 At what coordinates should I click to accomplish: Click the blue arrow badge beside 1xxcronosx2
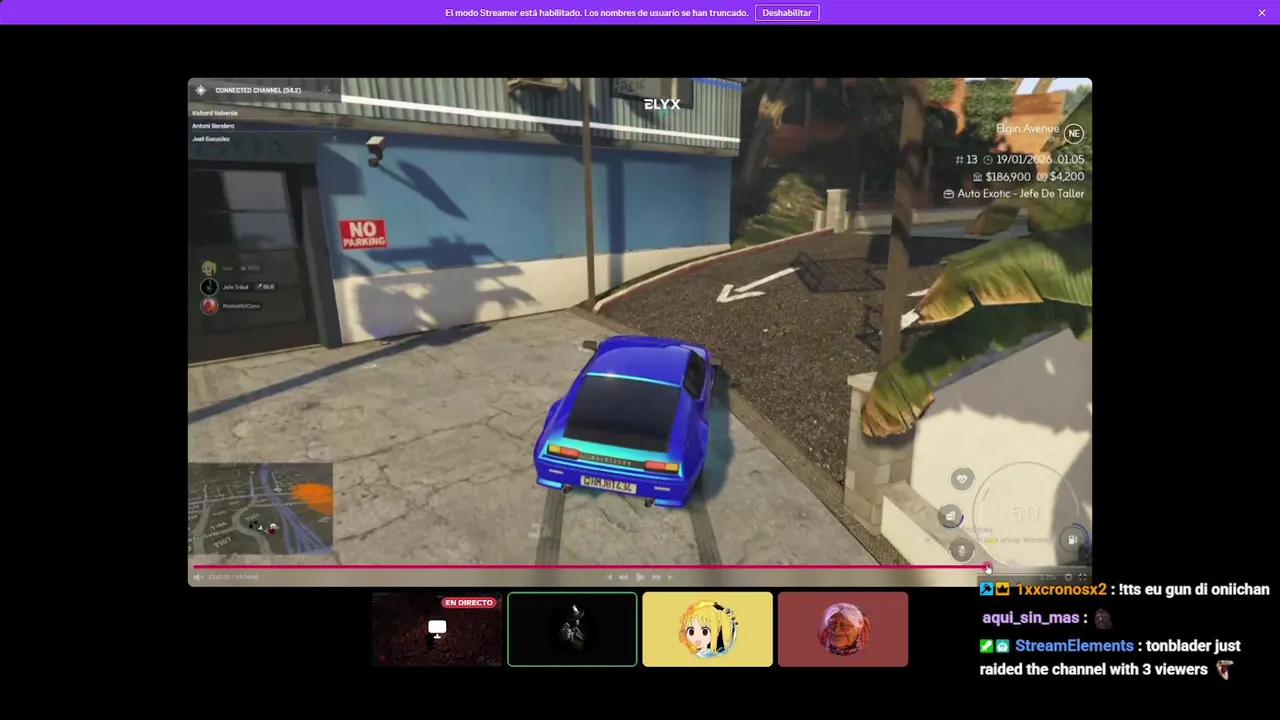[x=986, y=590]
